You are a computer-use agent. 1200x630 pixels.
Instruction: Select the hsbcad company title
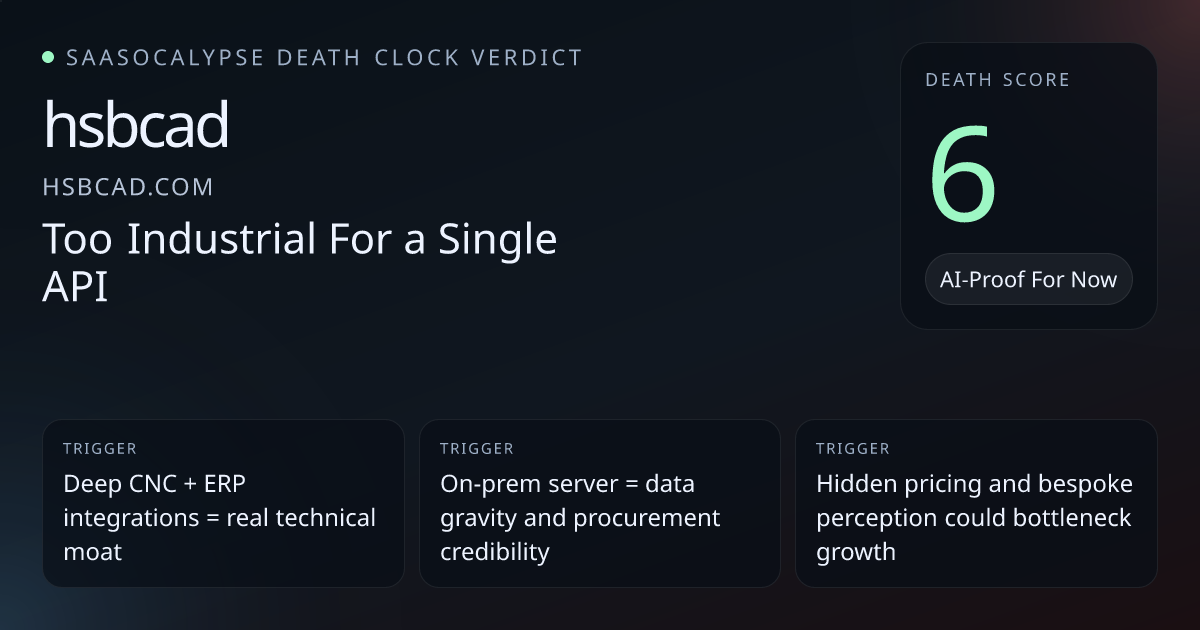coord(136,126)
